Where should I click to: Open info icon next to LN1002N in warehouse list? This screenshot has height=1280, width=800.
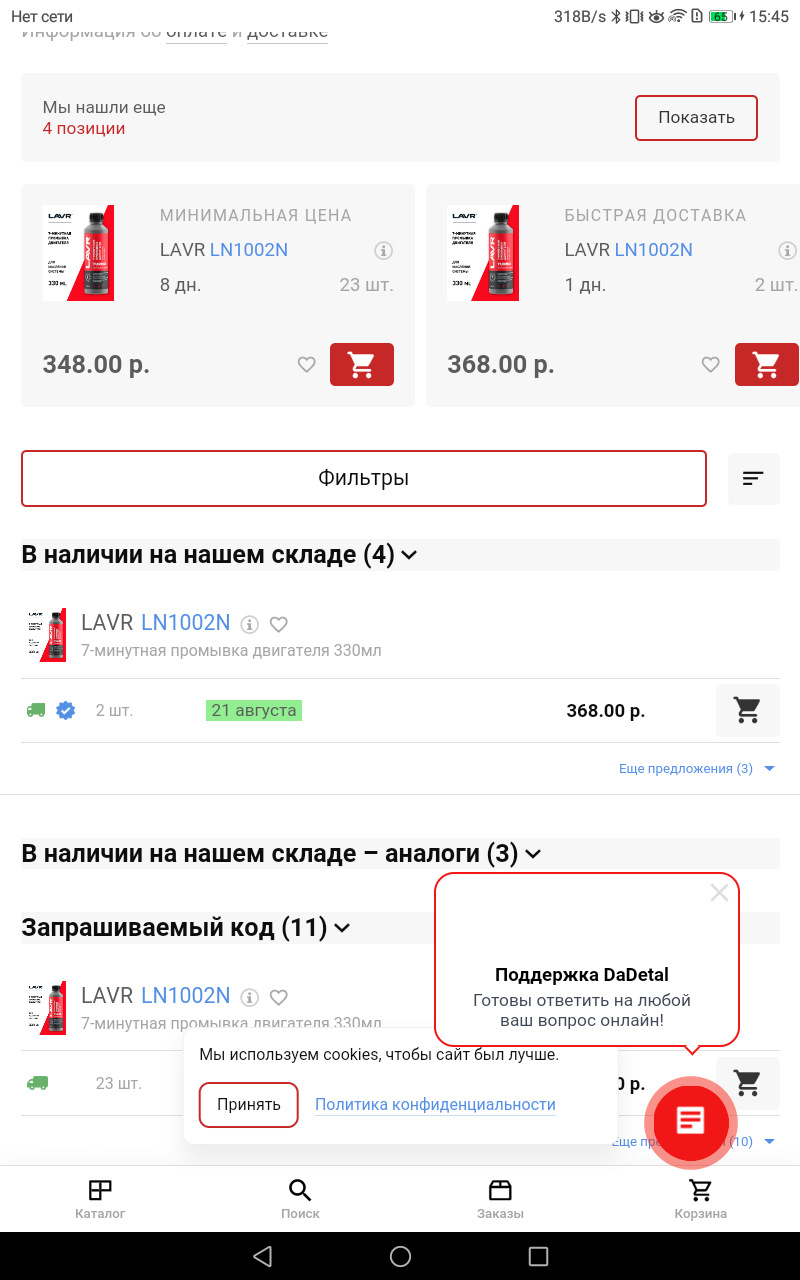pyautogui.click(x=250, y=624)
